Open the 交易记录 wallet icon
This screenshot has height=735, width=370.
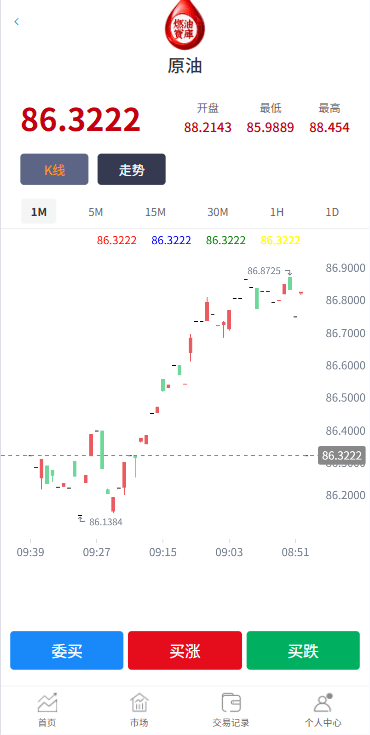tap(231, 703)
